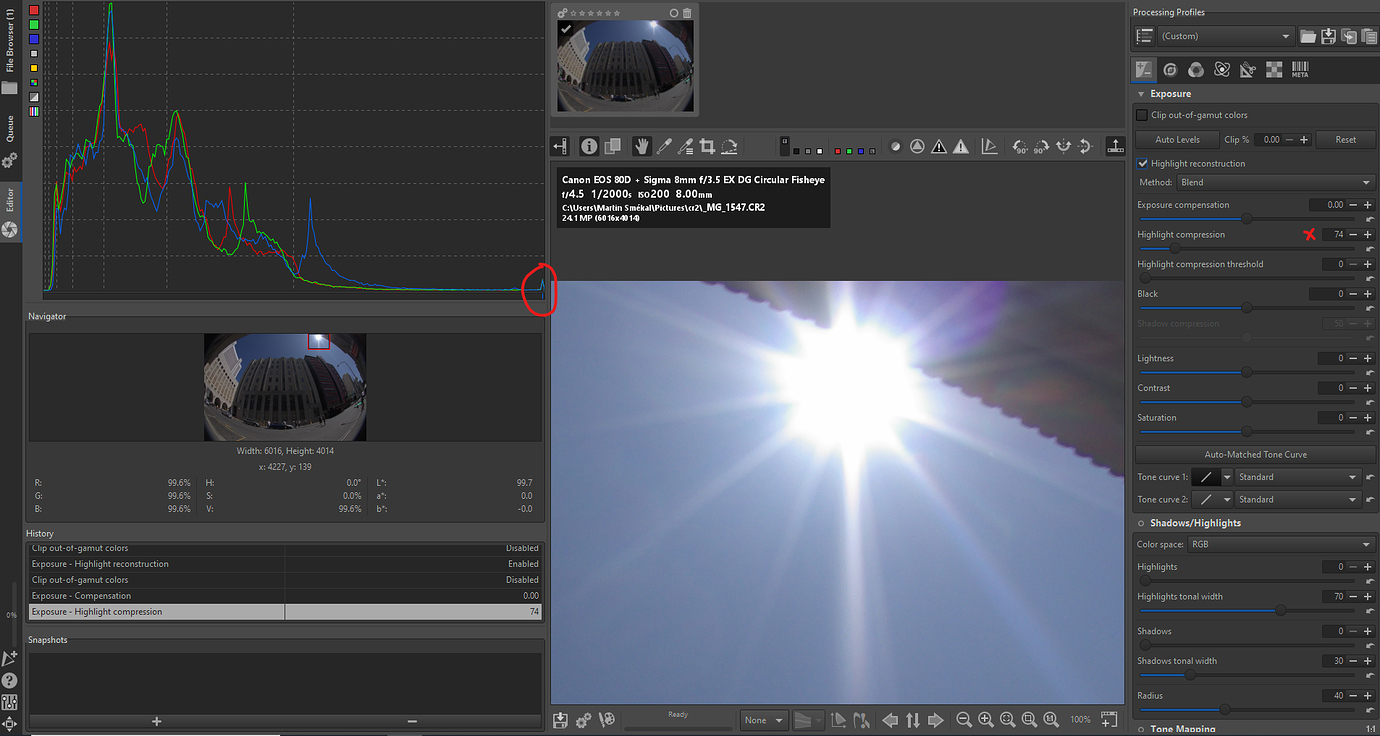Image resolution: width=1380 pixels, height=736 pixels.
Task: Toggle the red channel in the histogram
Action: [x=35, y=10]
